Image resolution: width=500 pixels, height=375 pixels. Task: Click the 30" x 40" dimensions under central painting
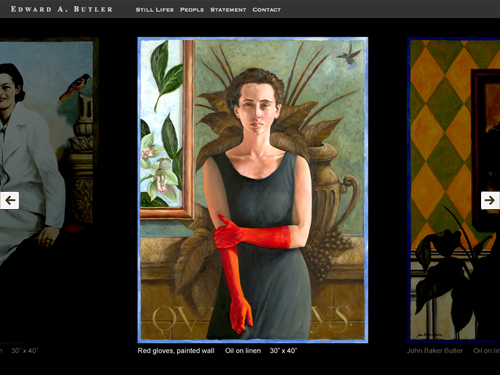tap(283, 351)
